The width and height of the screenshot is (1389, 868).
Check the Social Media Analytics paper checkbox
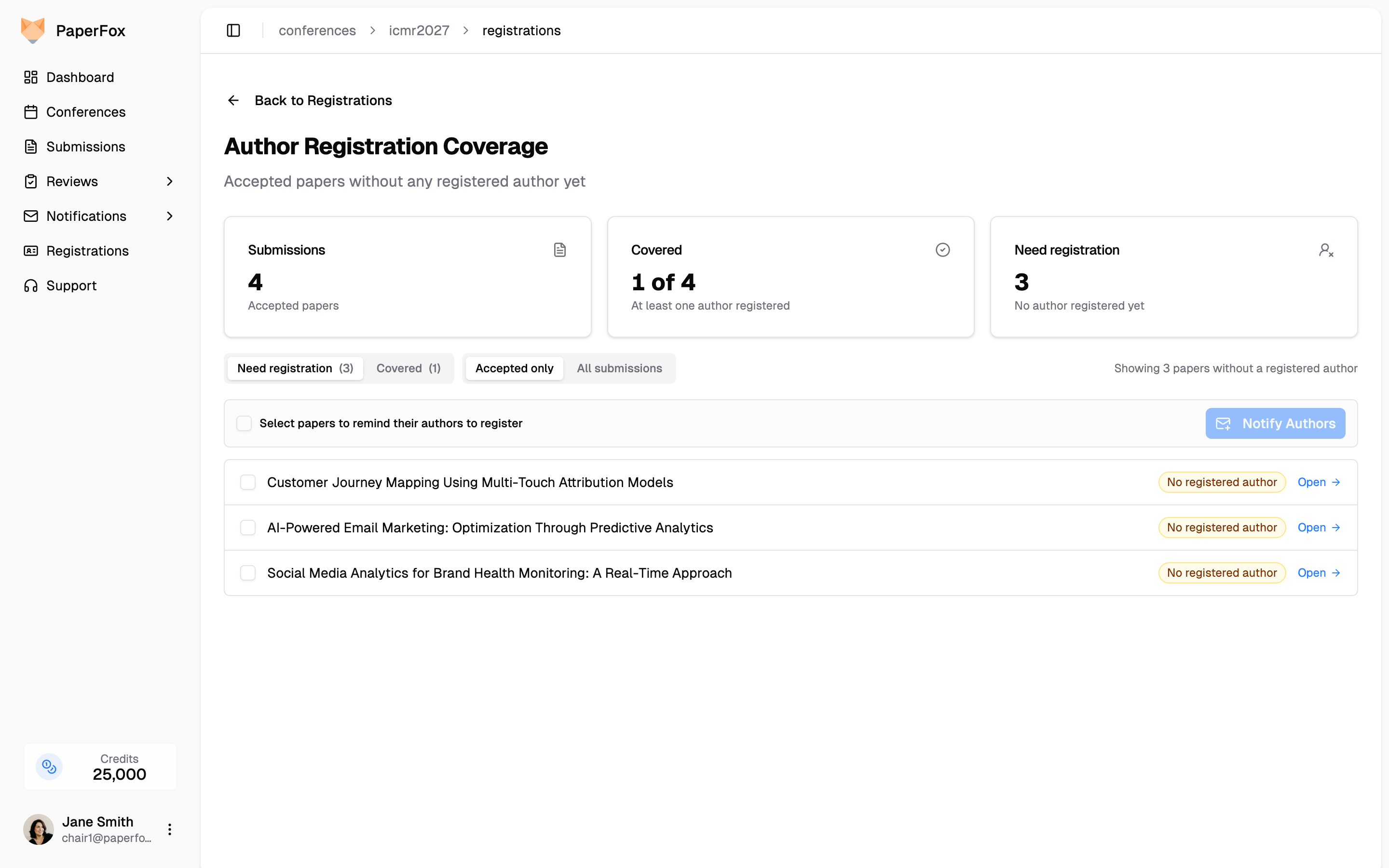pyautogui.click(x=248, y=573)
